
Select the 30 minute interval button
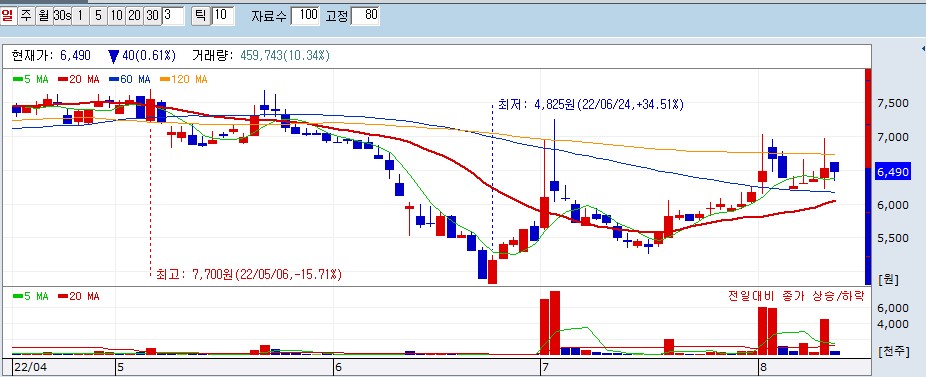(x=152, y=15)
